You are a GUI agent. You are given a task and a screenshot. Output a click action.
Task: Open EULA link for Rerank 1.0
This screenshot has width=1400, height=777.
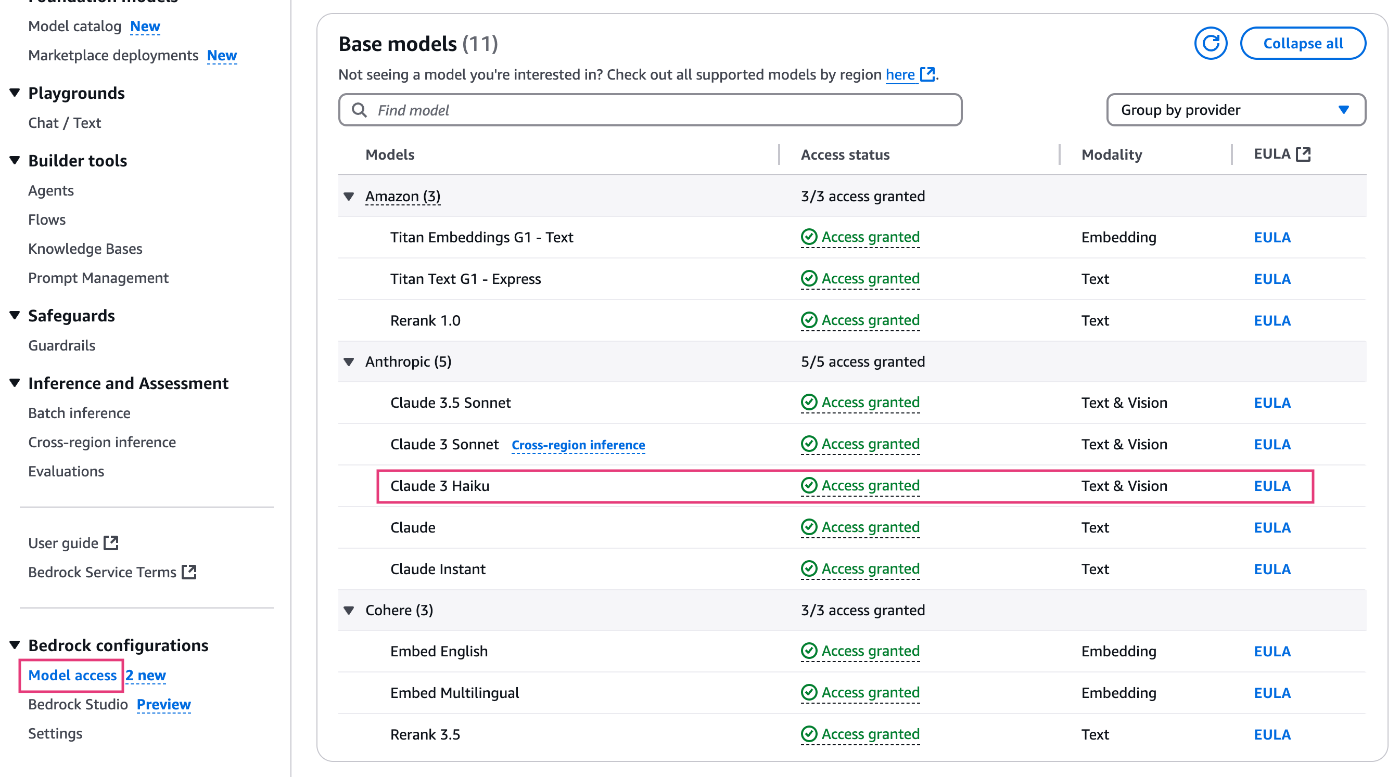click(1272, 320)
